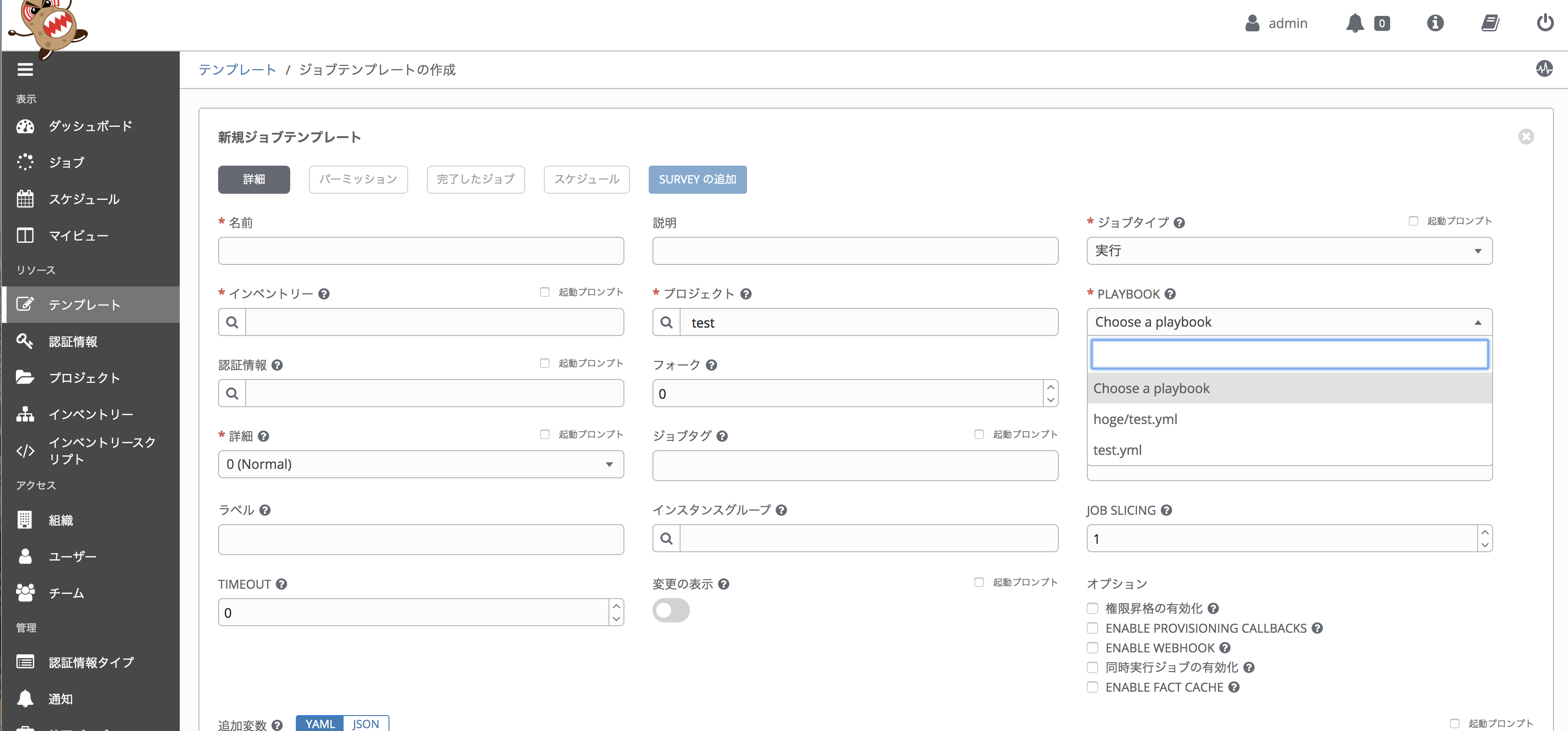Check ENABLE WEBHOOK option

(1092, 648)
